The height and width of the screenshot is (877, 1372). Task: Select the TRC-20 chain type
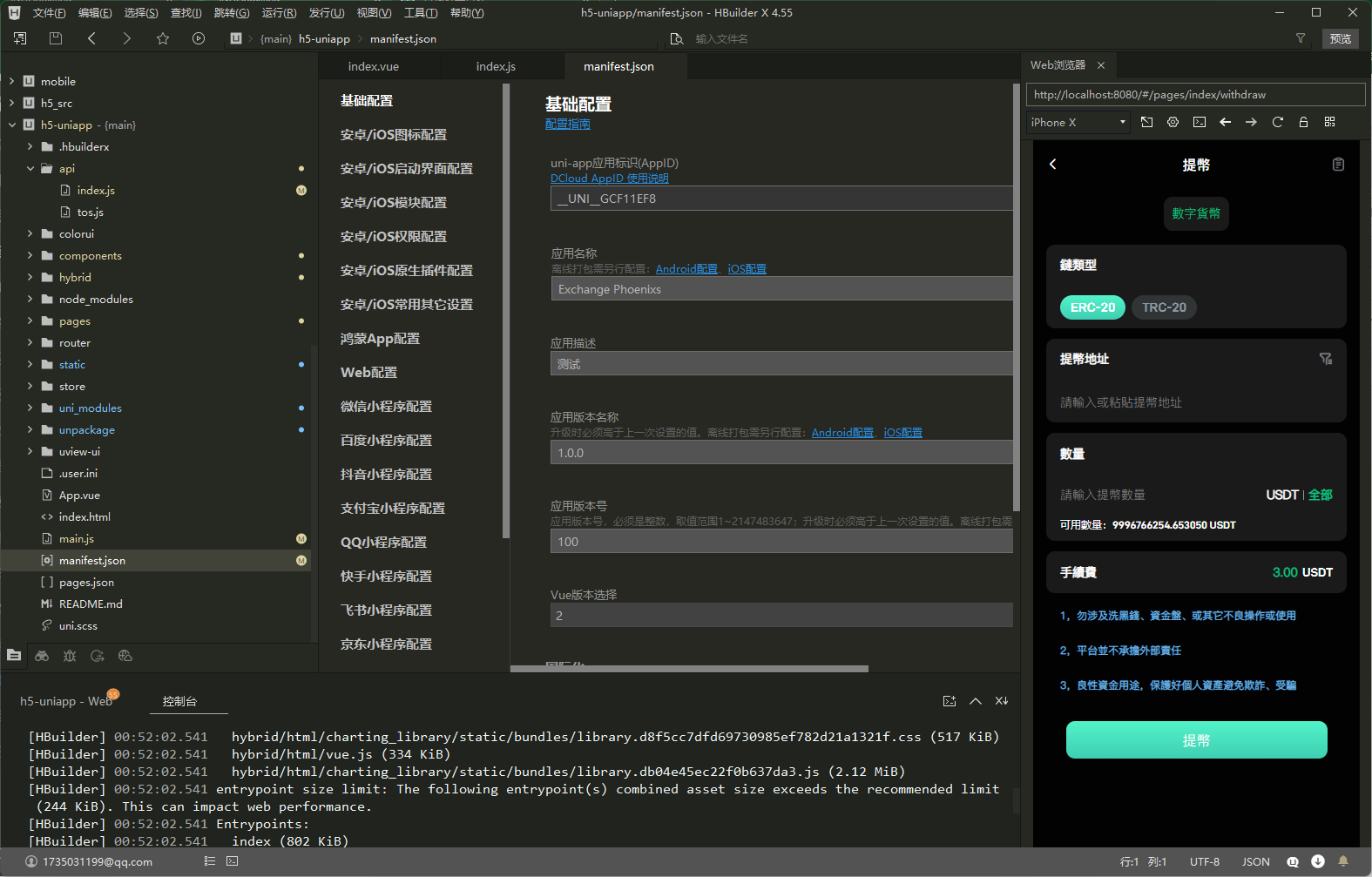1164,307
